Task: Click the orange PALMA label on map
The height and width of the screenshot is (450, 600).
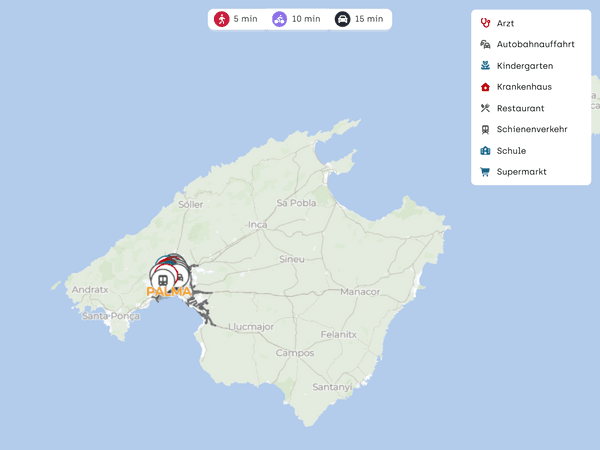Action: click(168, 292)
